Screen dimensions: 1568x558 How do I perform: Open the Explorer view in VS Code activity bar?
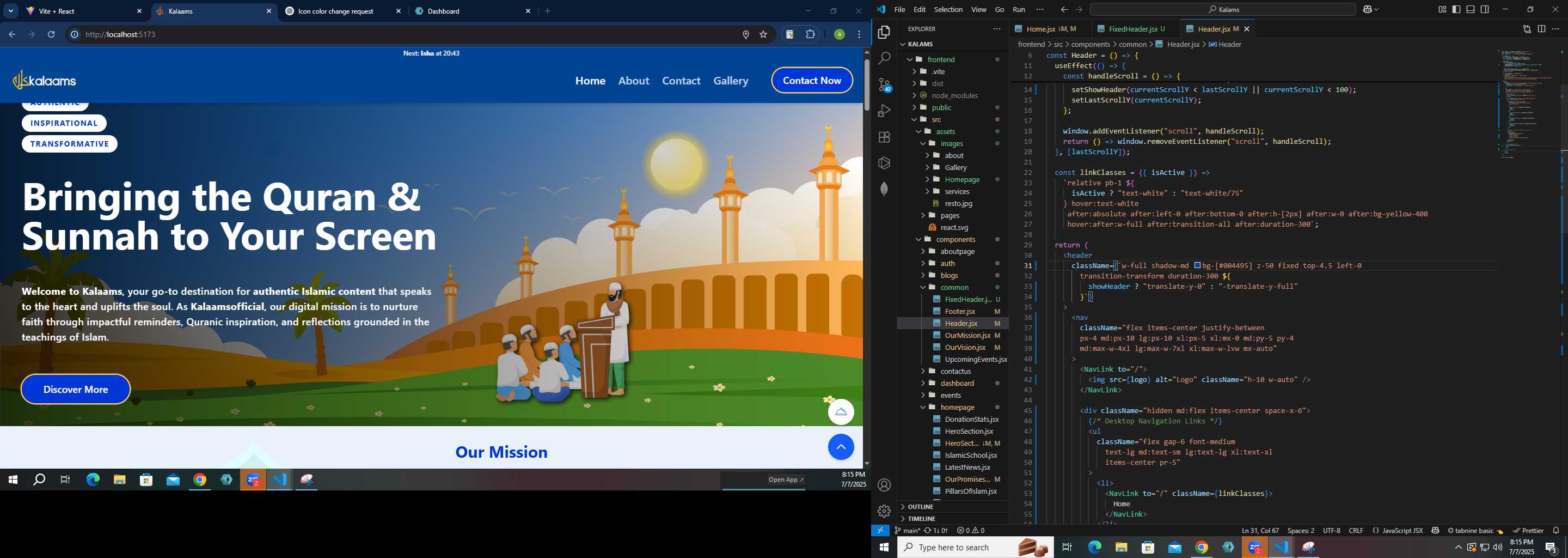(x=884, y=32)
